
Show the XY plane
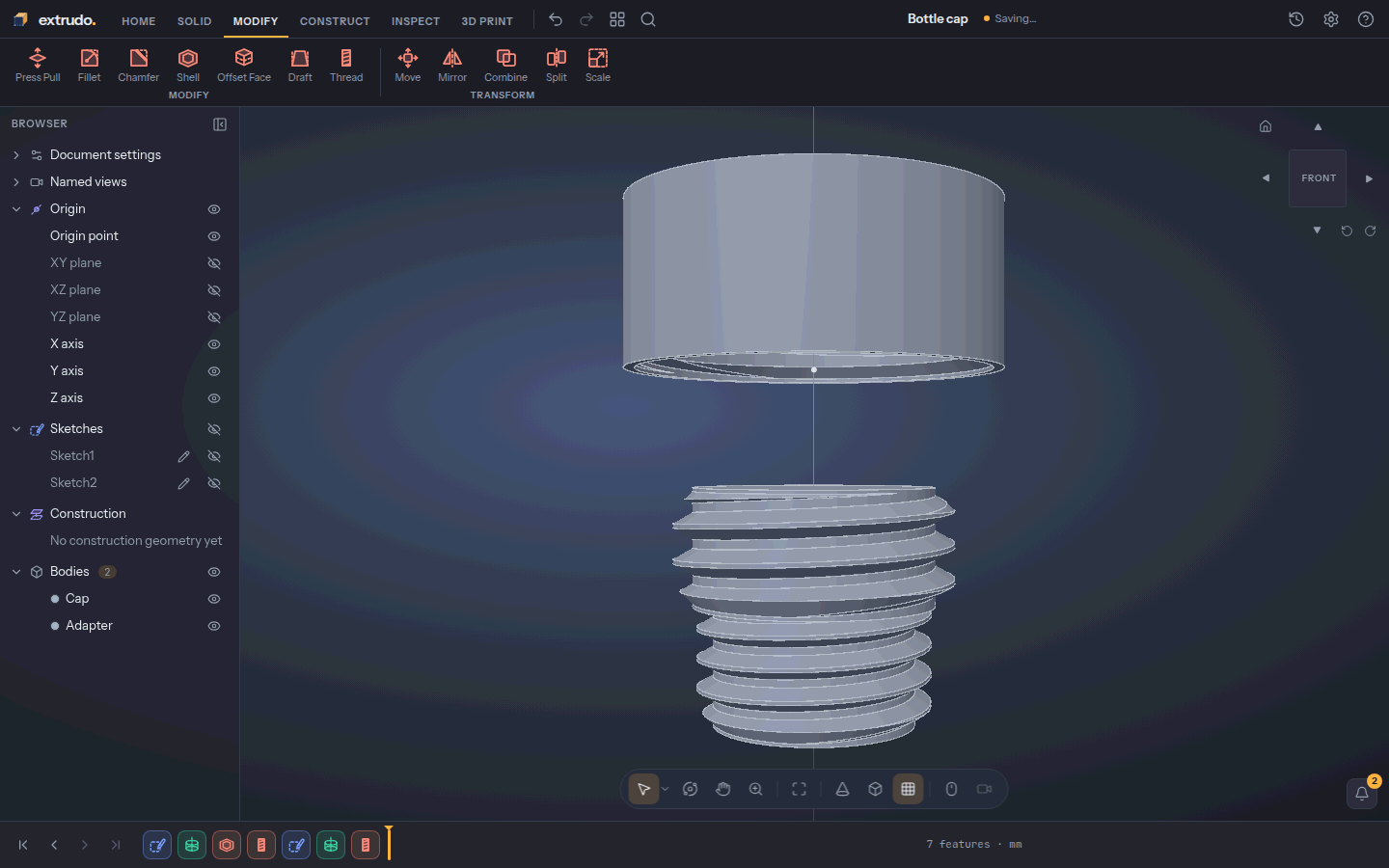214,263
